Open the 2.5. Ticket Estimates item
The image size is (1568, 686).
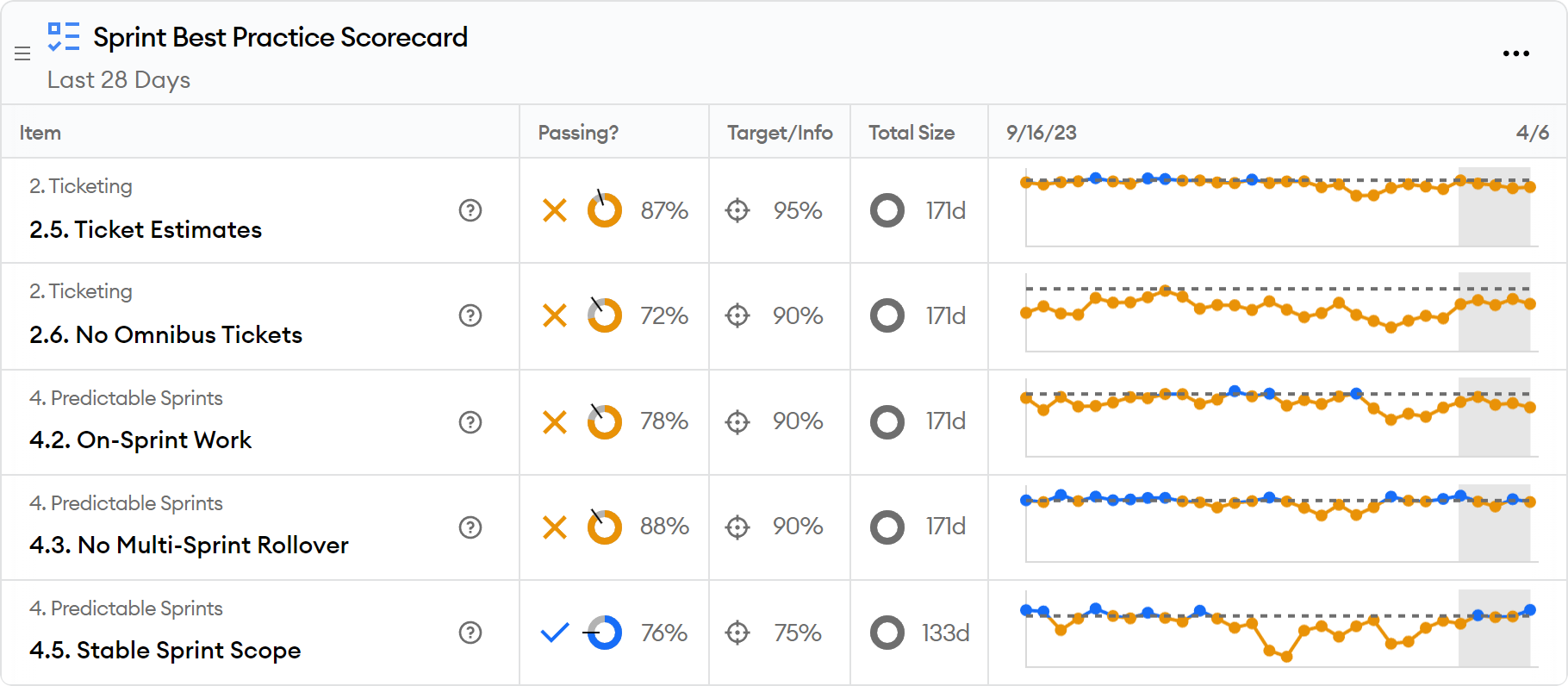click(146, 230)
